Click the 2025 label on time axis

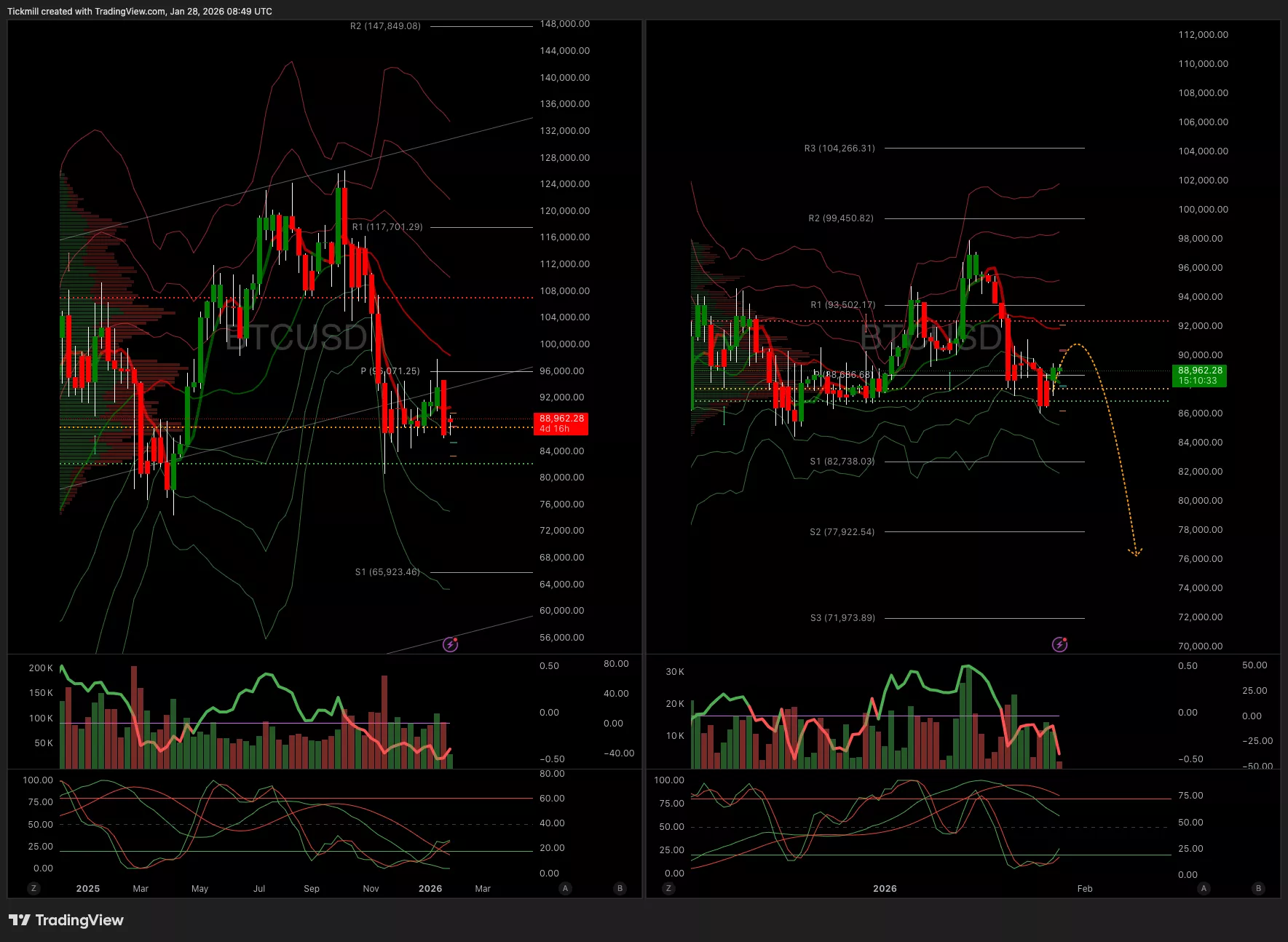tap(88, 888)
